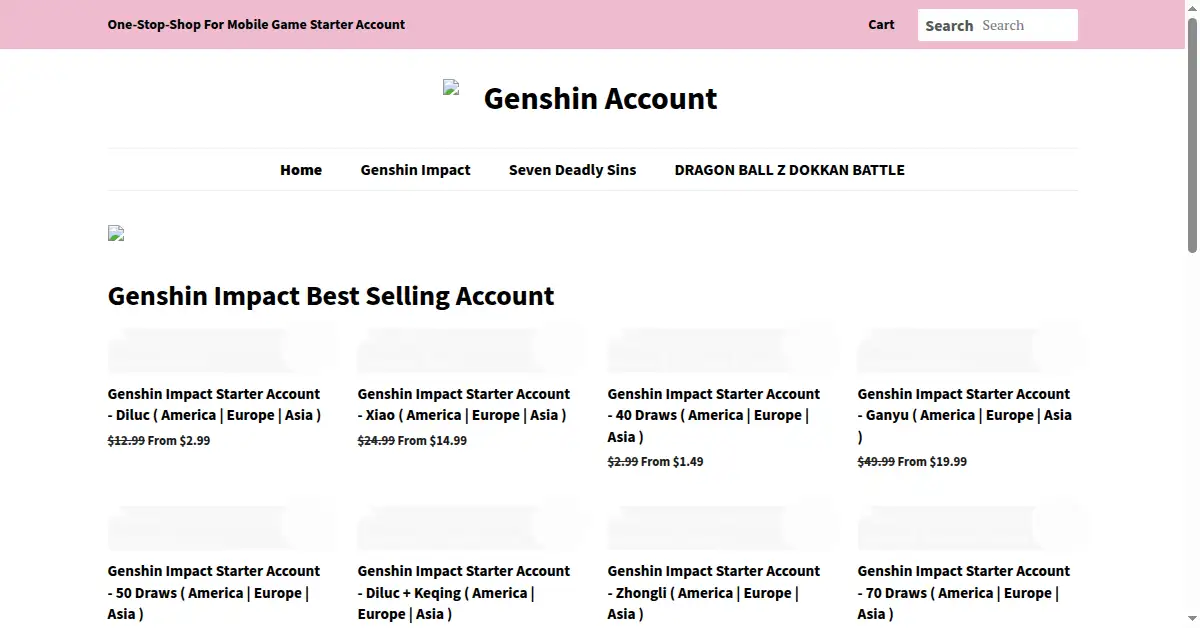Open the Diluc + Keqing starter account

tap(464, 592)
